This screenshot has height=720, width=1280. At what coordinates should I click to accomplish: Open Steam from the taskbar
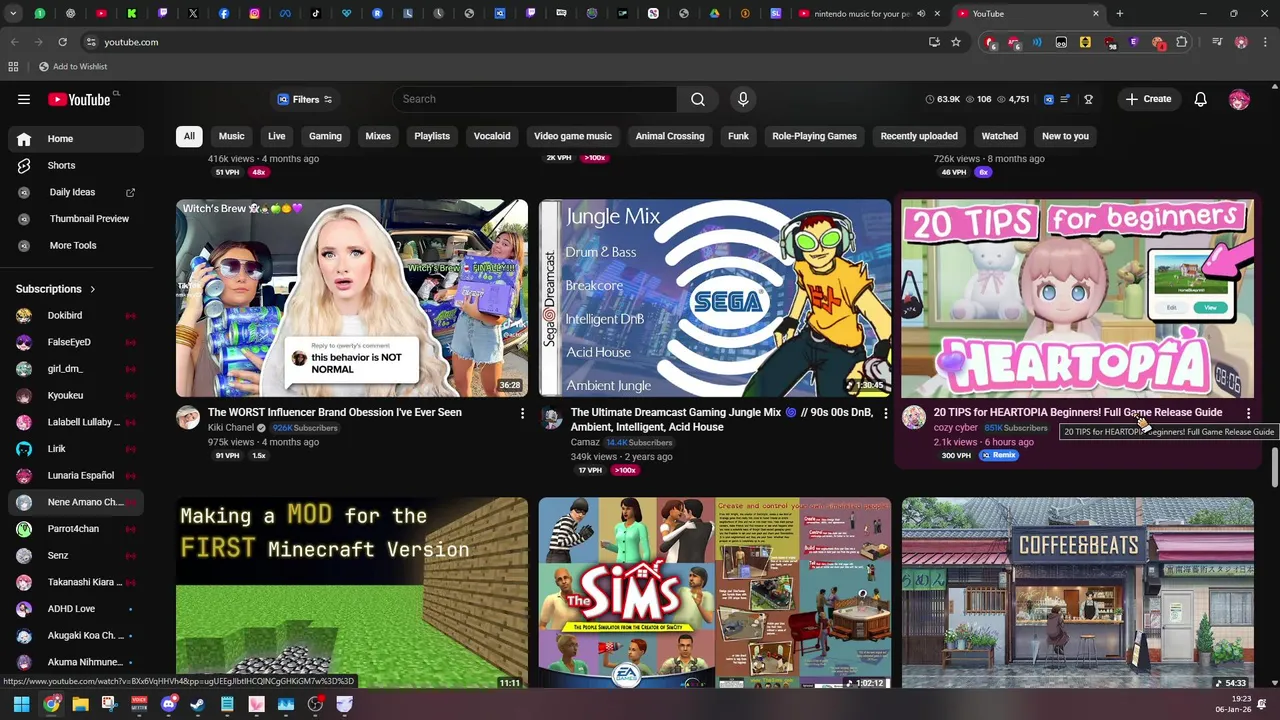point(198,704)
